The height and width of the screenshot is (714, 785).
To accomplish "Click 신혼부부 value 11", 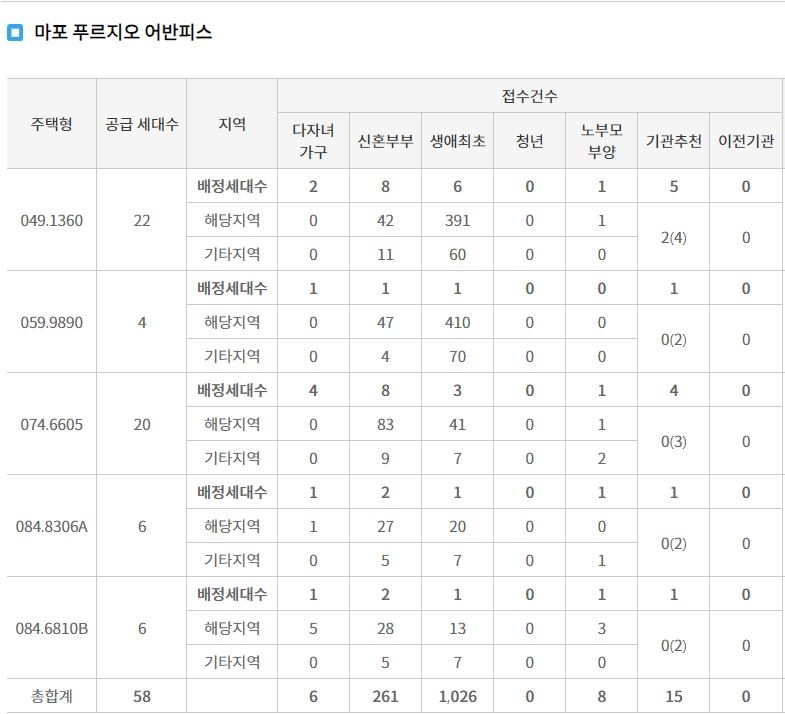I will click(x=385, y=254).
